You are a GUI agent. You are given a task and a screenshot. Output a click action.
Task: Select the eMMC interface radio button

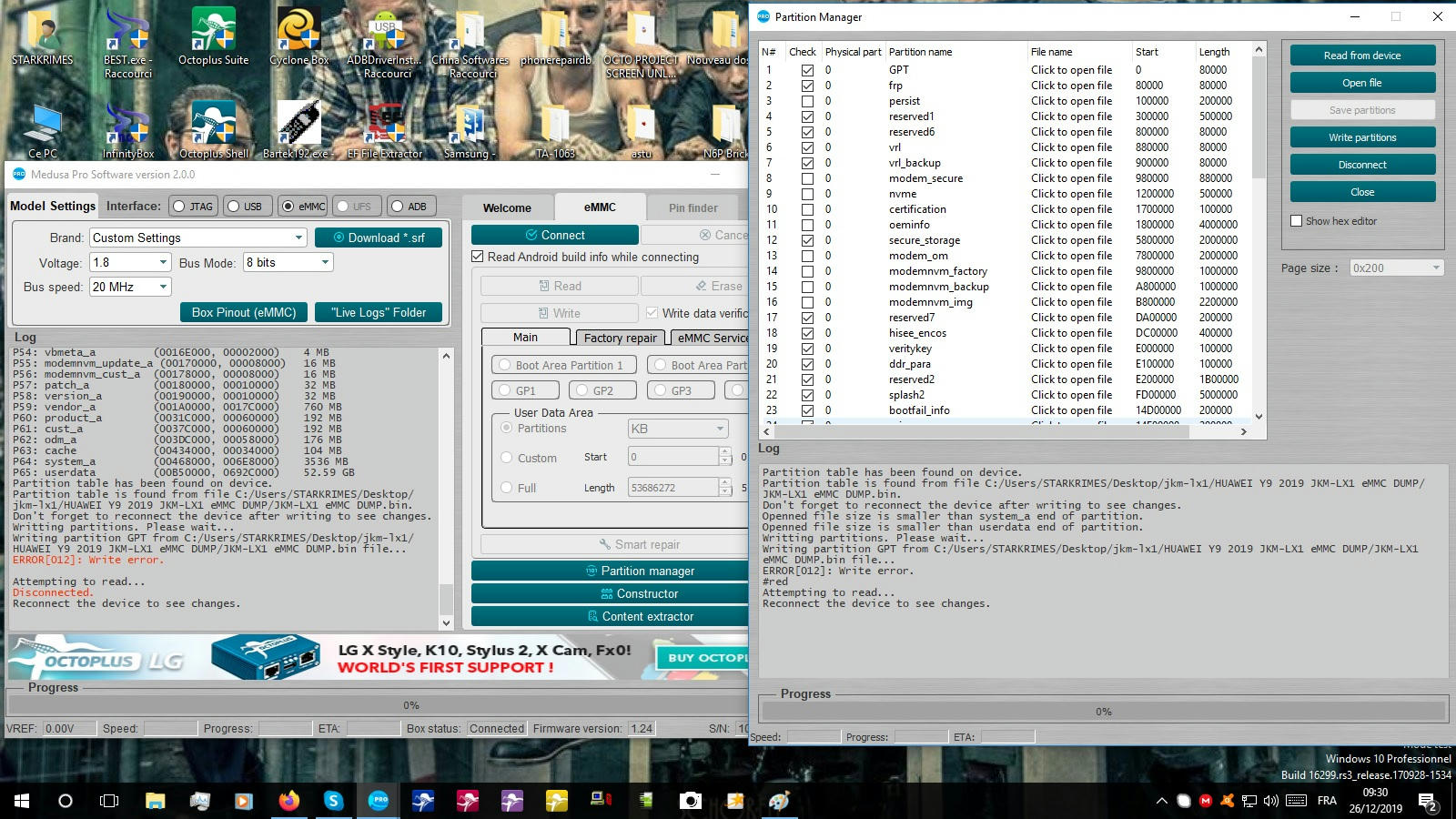pos(288,207)
